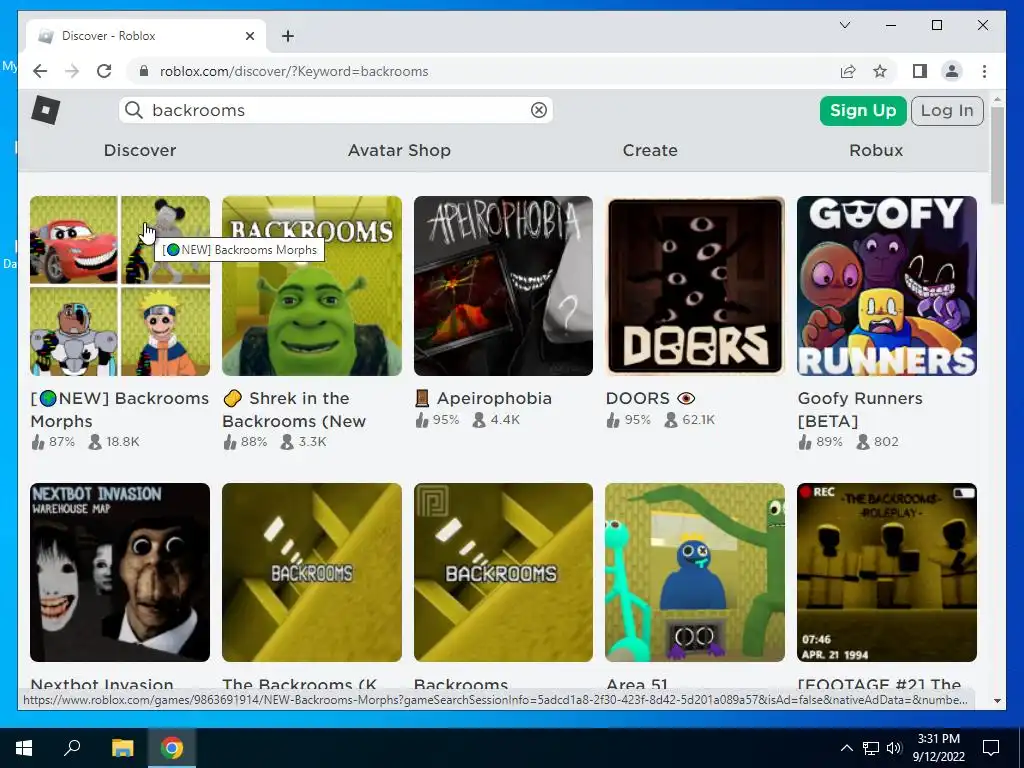Click the search magnifier icon in Roblox

point(134,110)
